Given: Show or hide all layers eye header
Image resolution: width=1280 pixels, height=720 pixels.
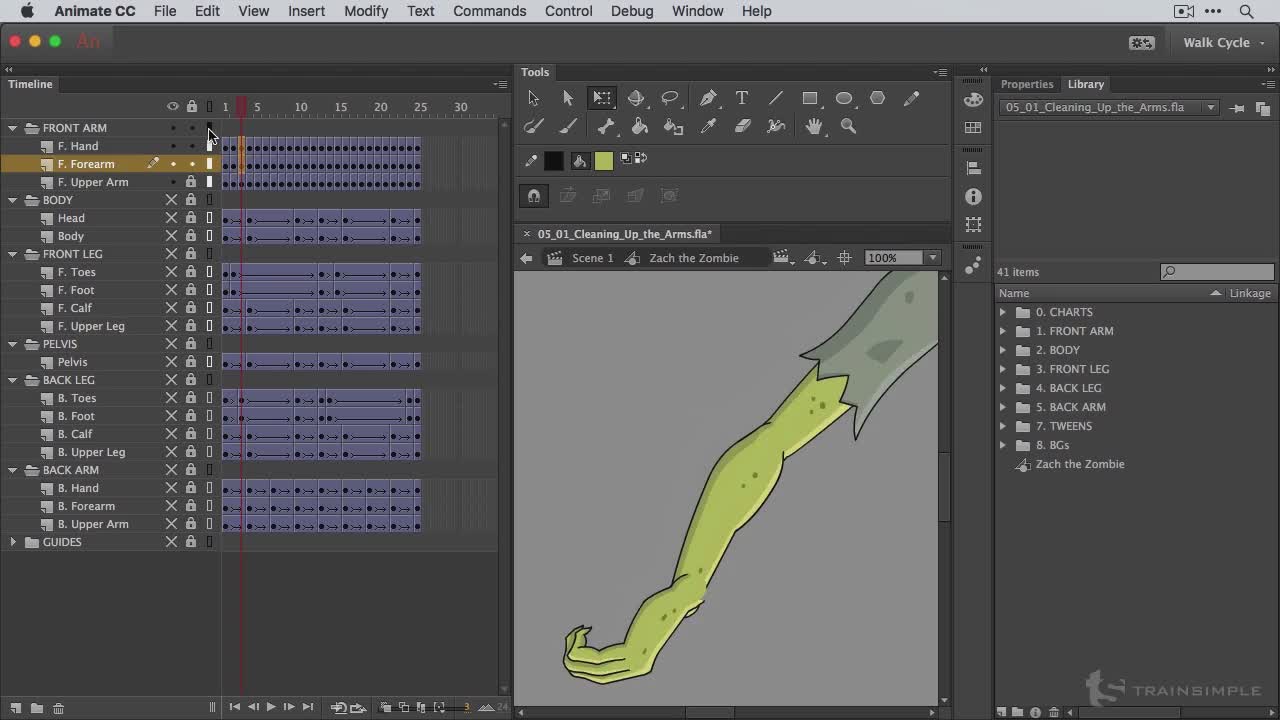Looking at the screenshot, I should click(x=172, y=107).
